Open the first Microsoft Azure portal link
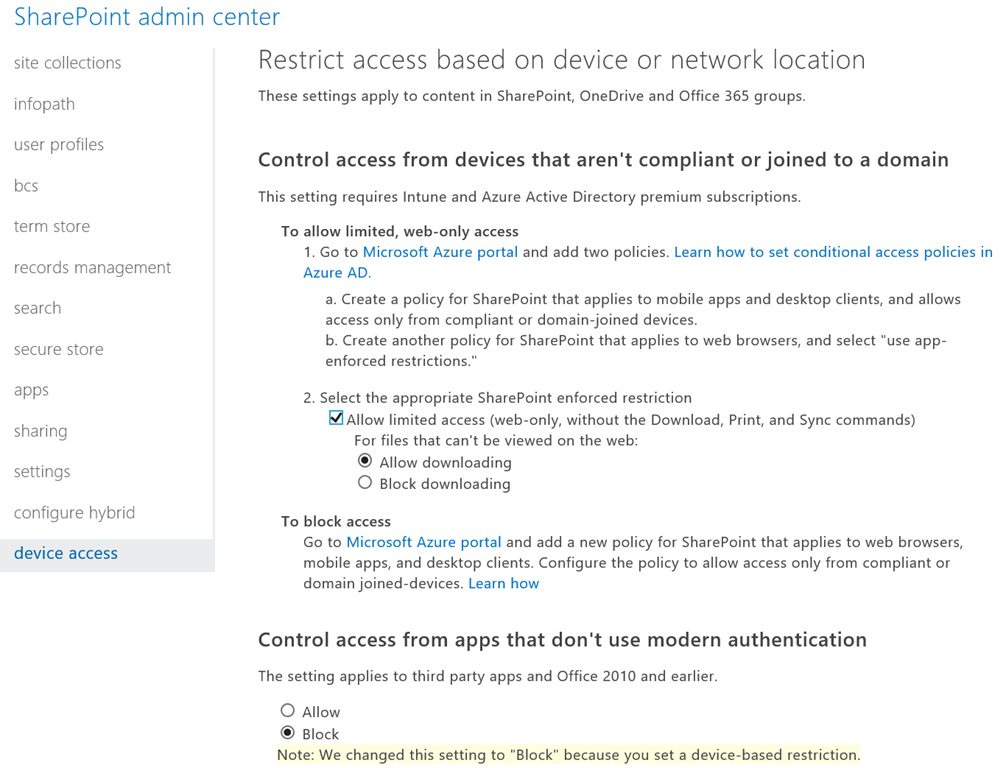This screenshot has width=1006, height=768. tap(440, 252)
